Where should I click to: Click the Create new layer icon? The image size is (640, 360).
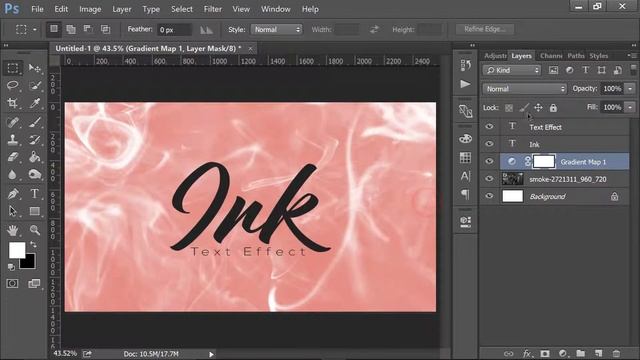click(598, 353)
